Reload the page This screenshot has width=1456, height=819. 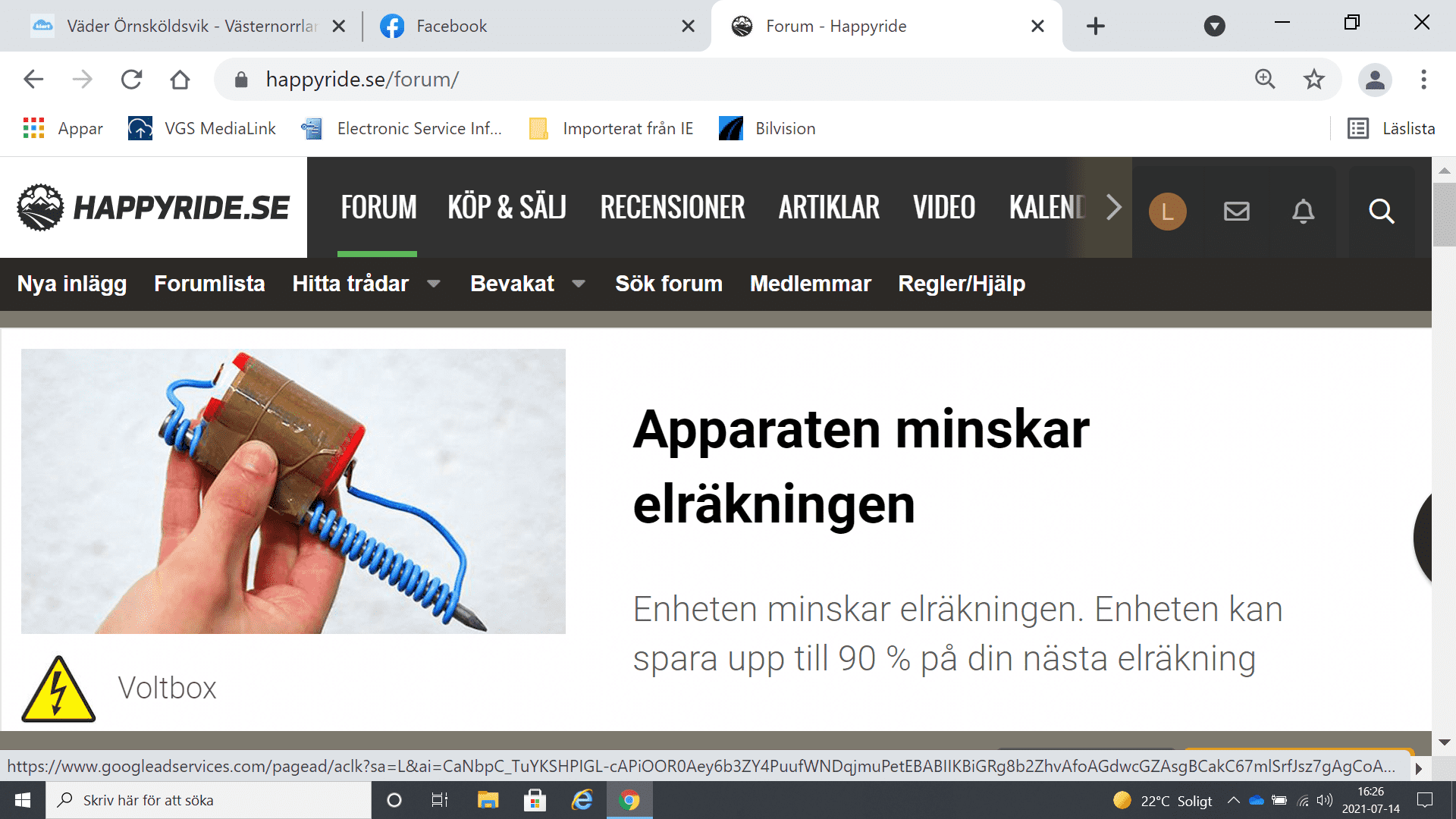click(x=132, y=80)
